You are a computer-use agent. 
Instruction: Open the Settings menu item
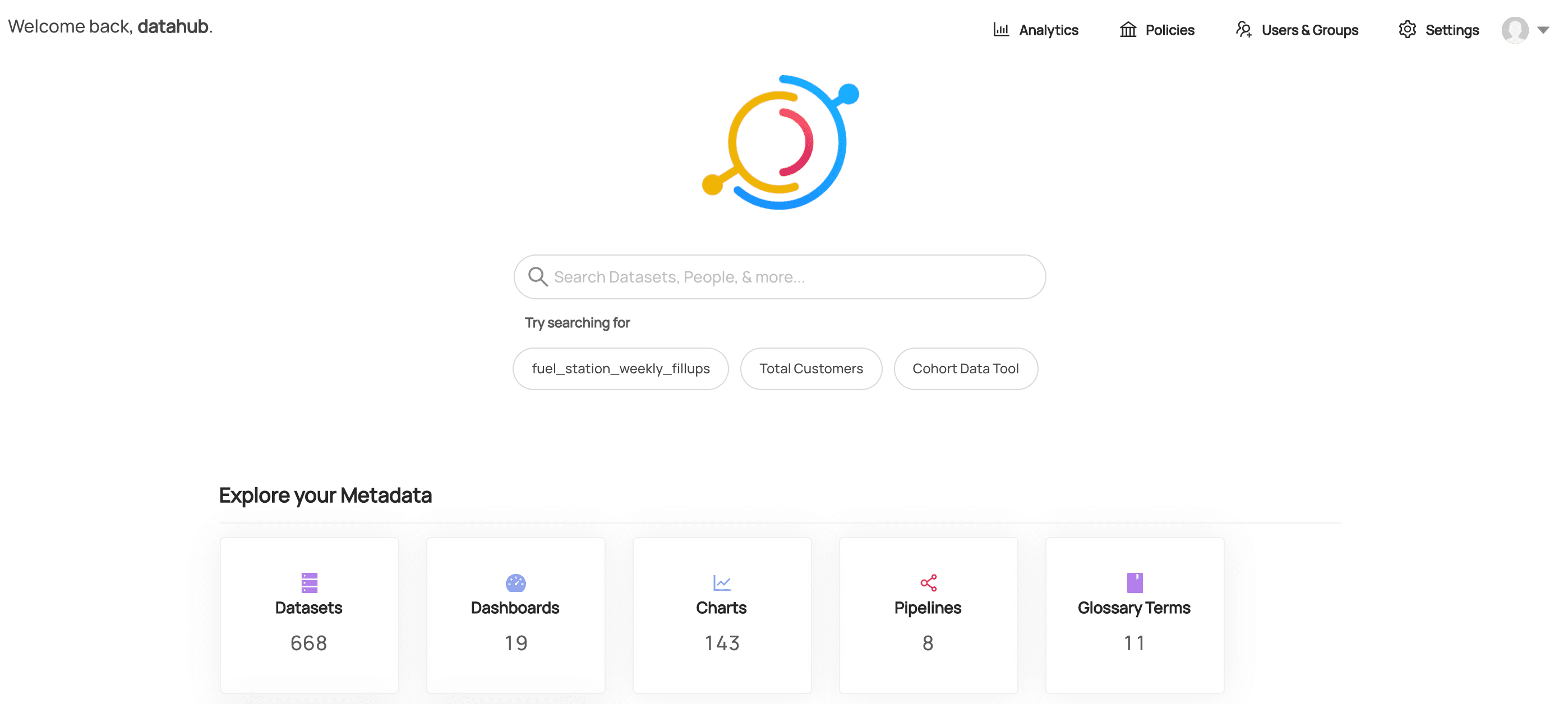click(1438, 30)
